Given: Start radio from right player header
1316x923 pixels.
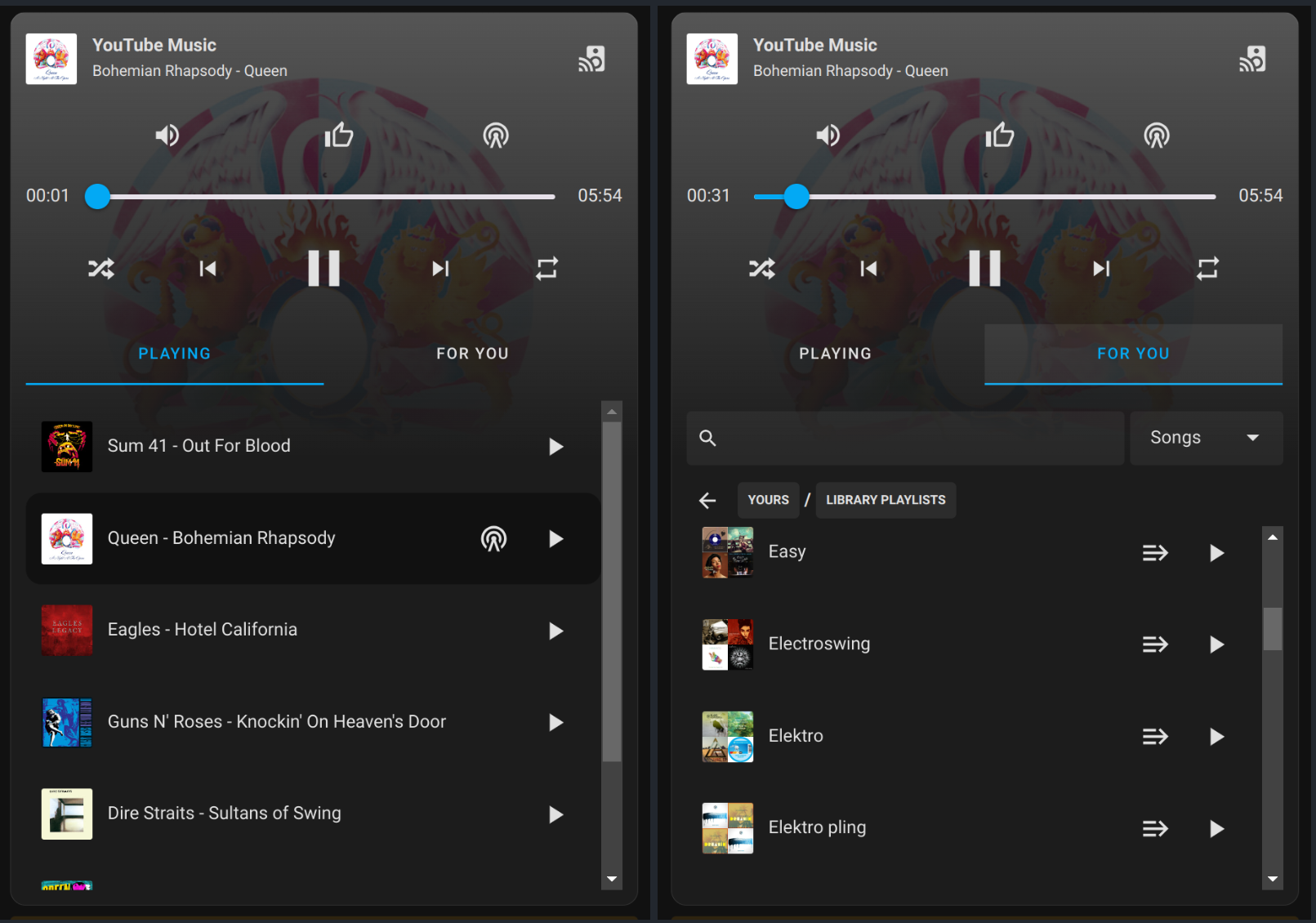Looking at the screenshot, I should tap(1157, 135).
